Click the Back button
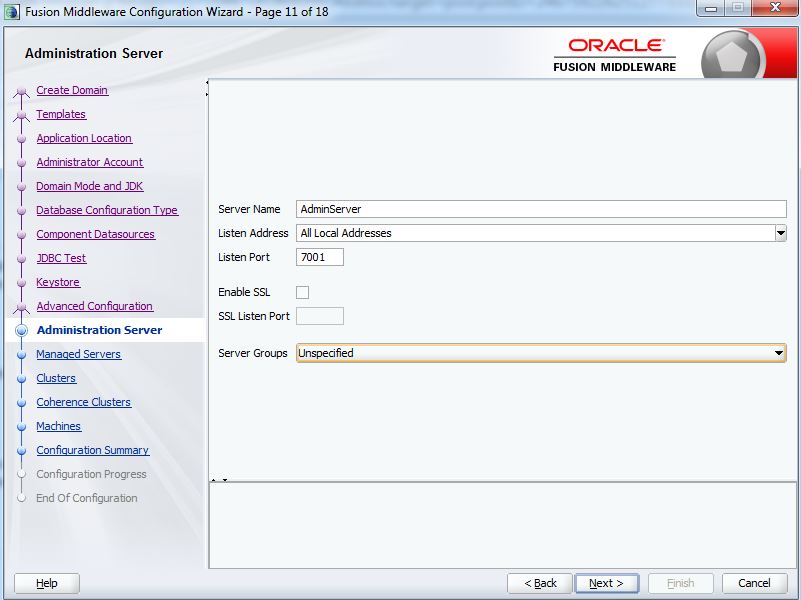This screenshot has height=600, width=801. 540,583
